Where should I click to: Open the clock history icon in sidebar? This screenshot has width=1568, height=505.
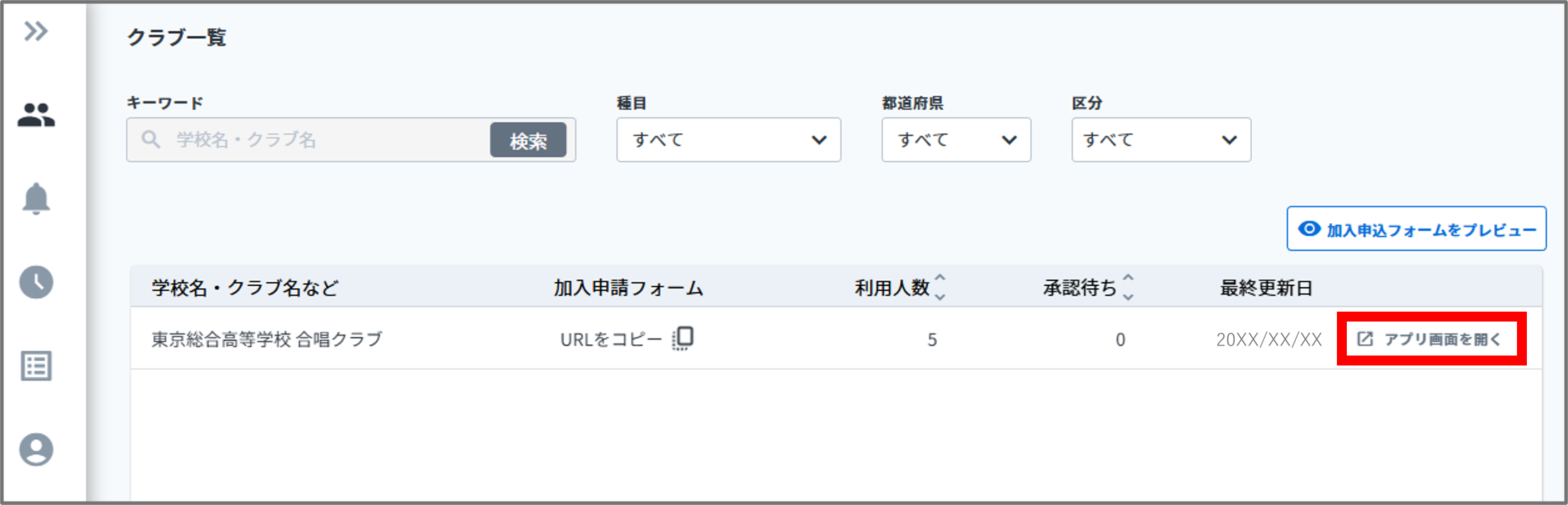tap(36, 282)
